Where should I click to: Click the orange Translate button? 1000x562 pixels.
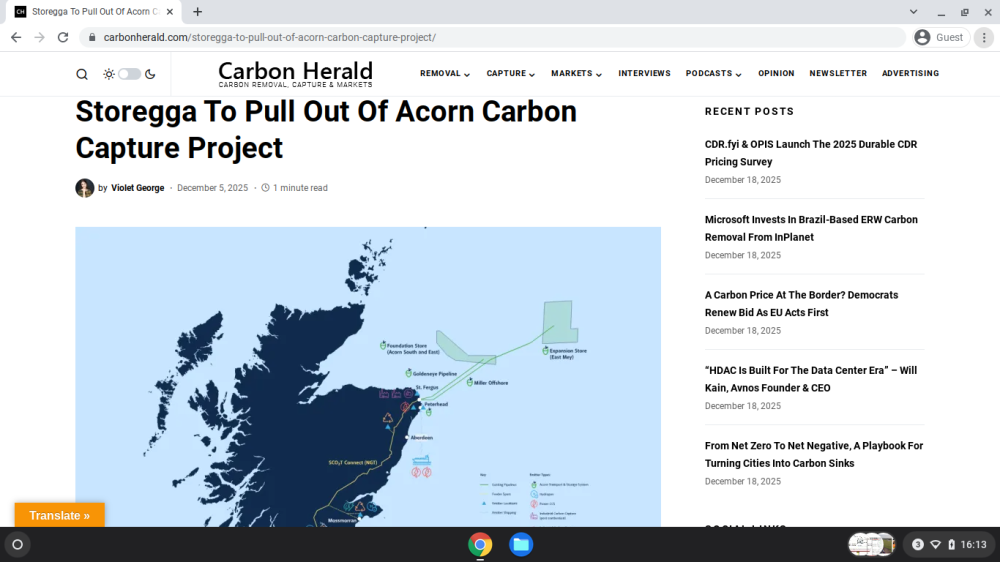[x=59, y=515]
